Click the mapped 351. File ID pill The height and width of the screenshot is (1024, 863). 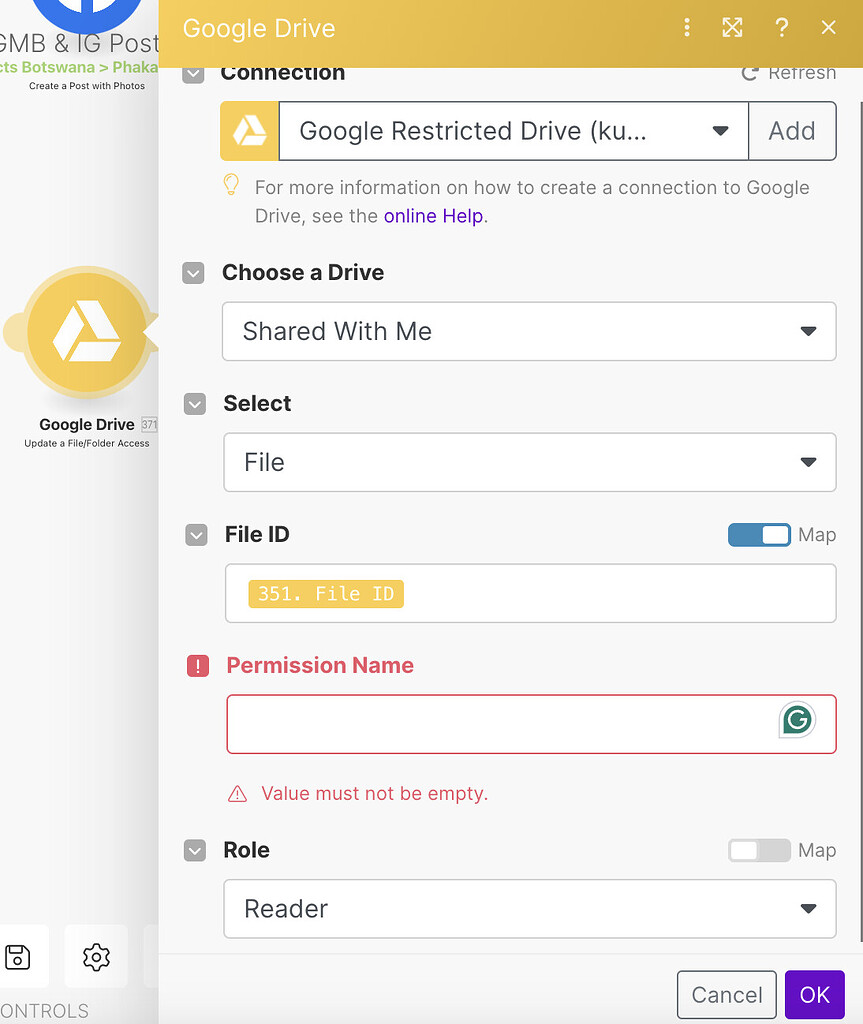325,593
